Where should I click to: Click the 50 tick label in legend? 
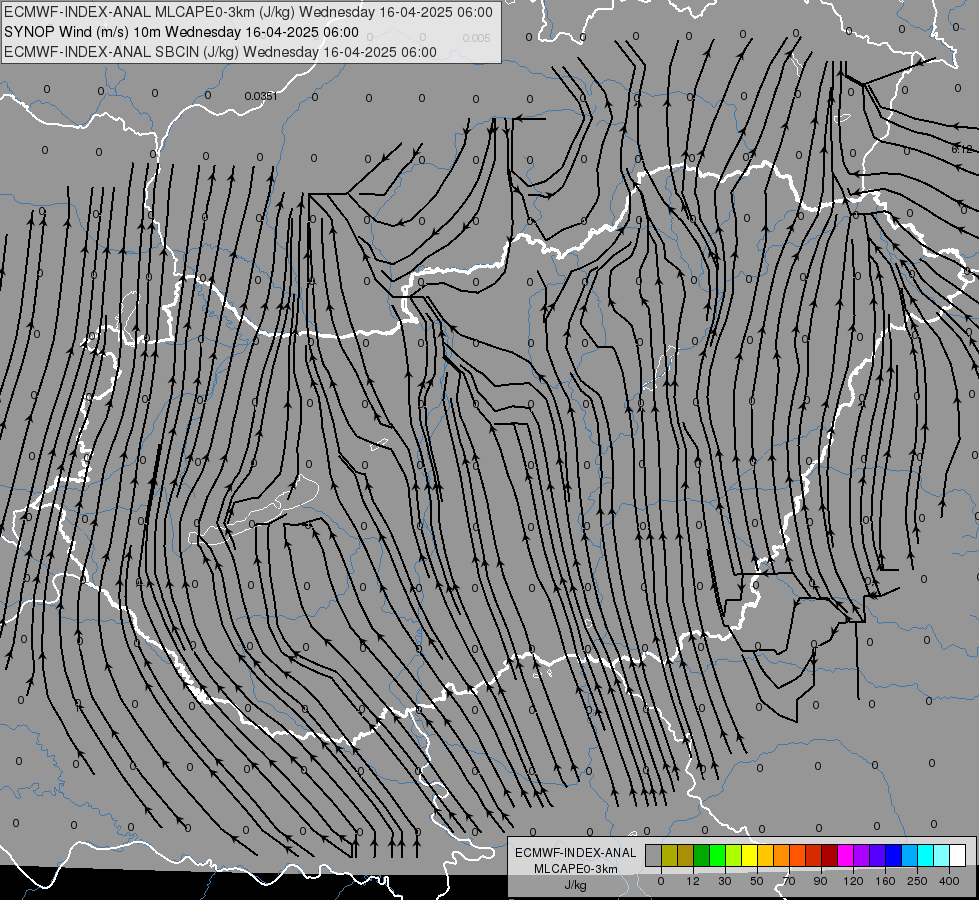pyautogui.click(x=757, y=881)
